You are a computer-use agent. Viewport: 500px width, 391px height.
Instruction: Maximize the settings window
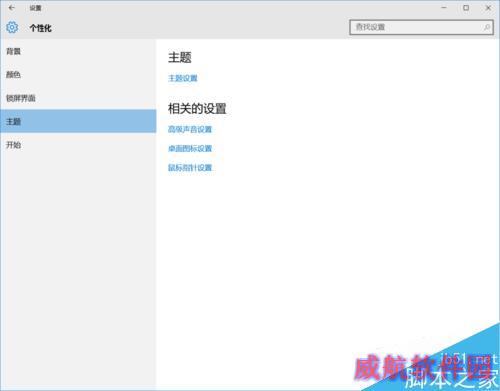click(x=466, y=7)
